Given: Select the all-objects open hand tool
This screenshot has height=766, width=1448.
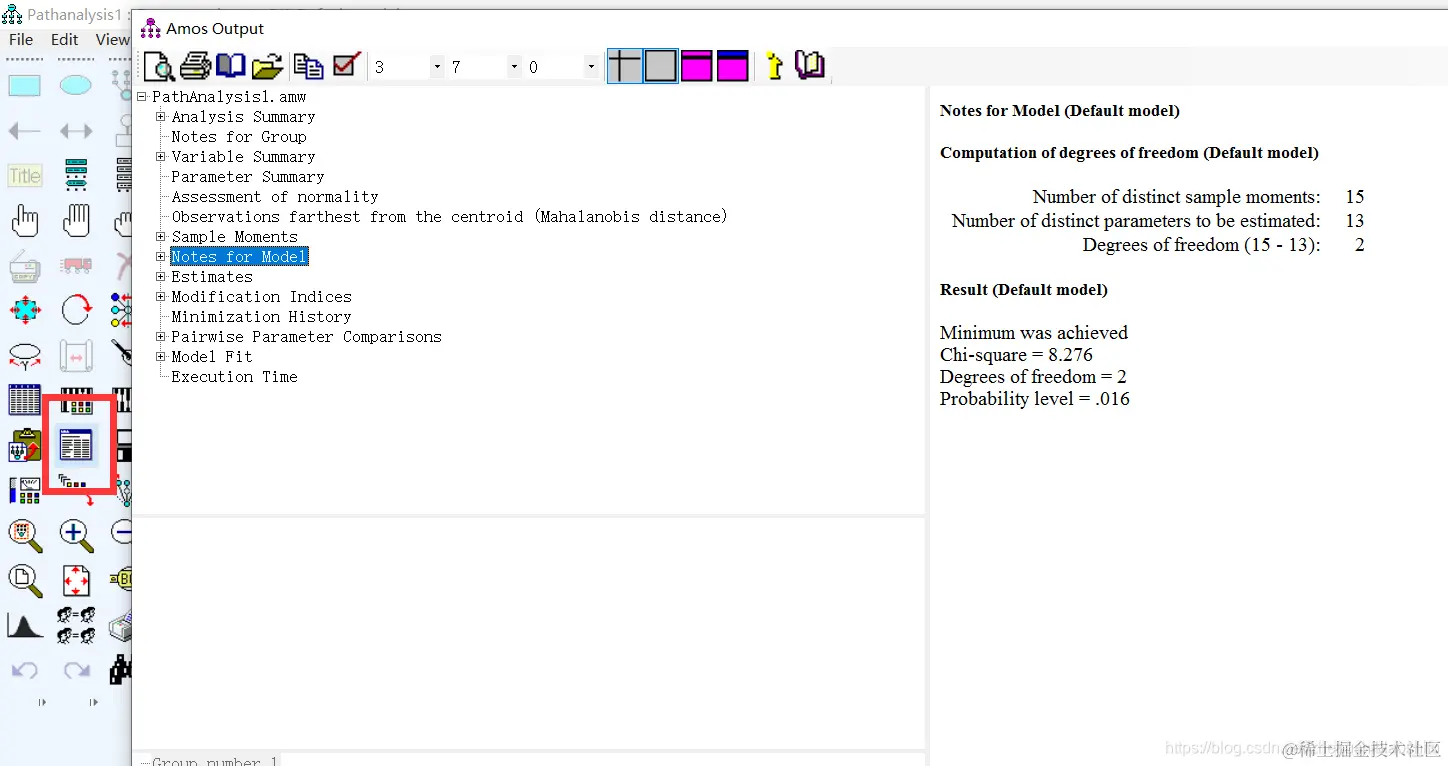Looking at the screenshot, I should (76, 221).
